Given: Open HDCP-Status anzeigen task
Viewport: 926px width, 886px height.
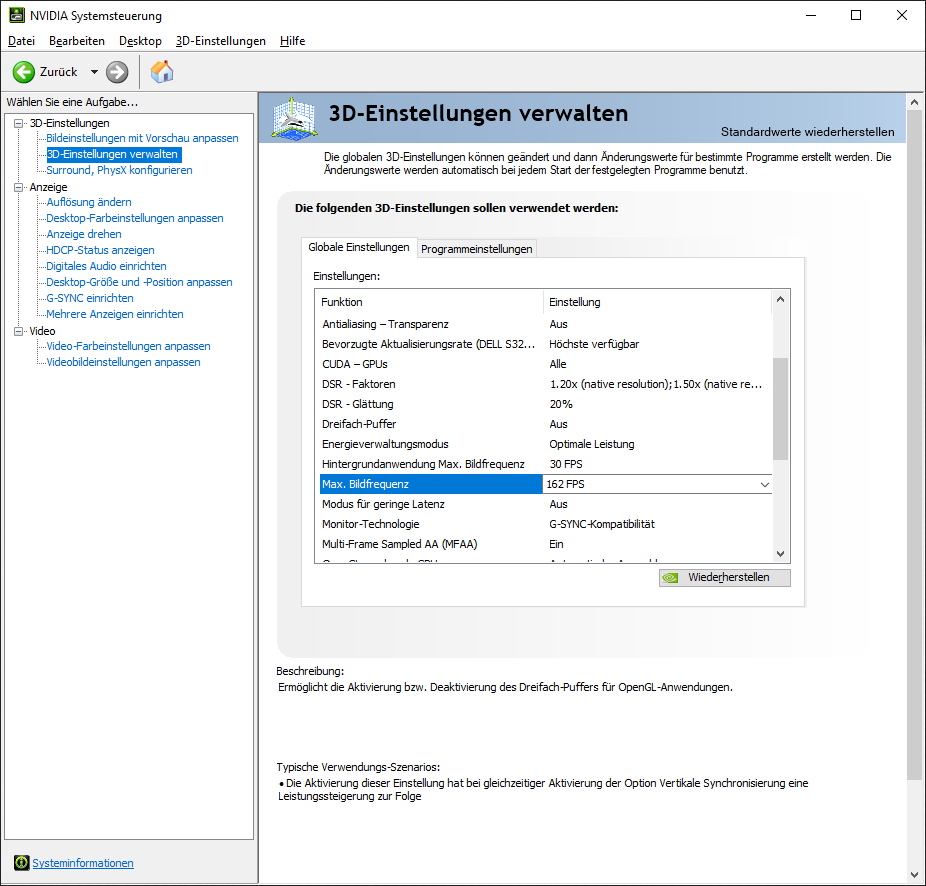Looking at the screenshot, I should [100, 250].
